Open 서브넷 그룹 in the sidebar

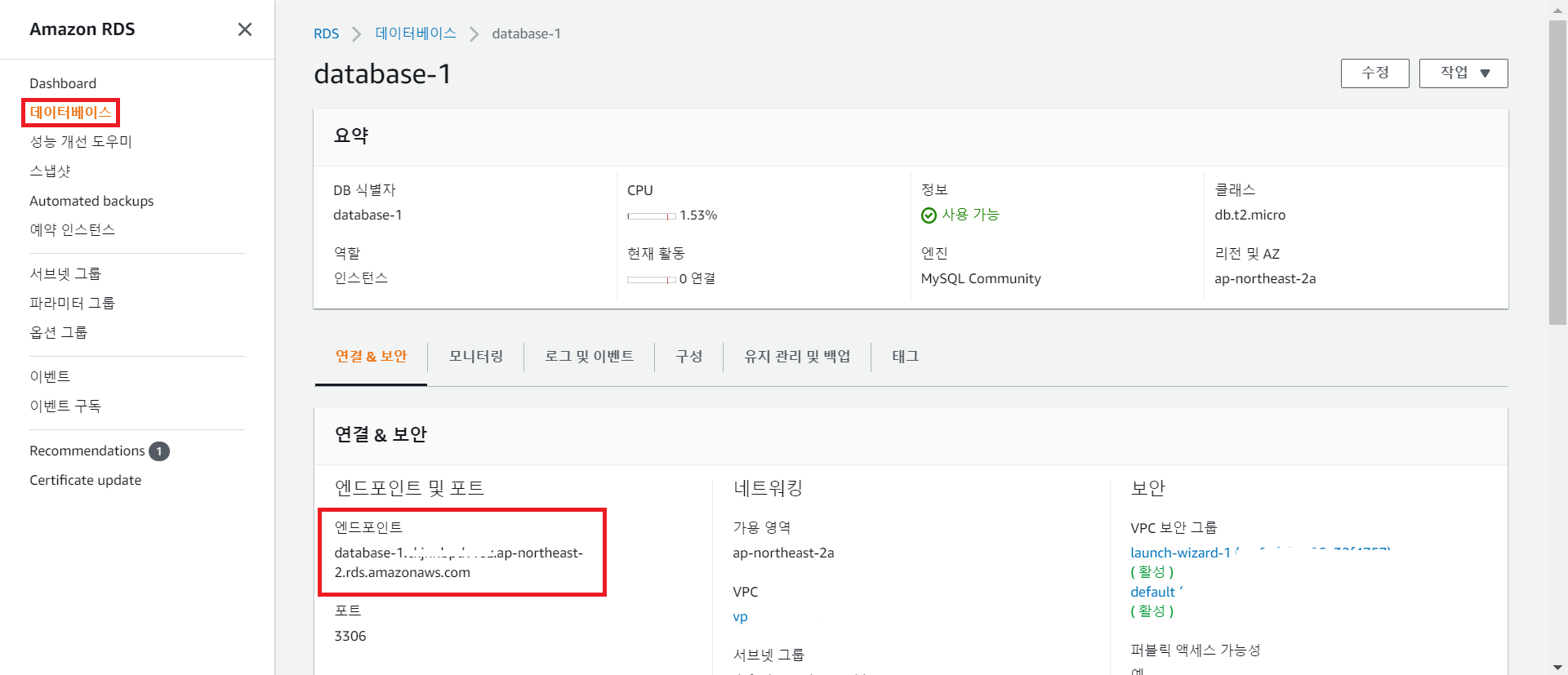point(65,274)
